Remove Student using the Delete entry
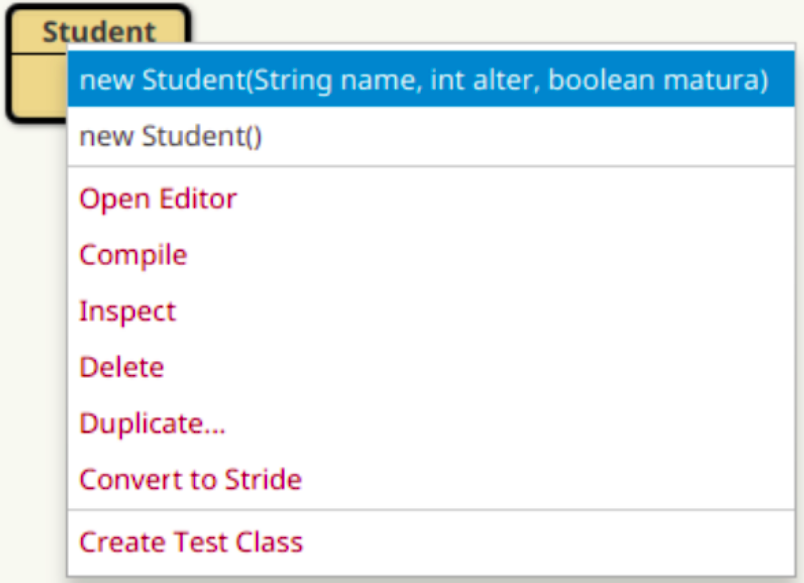The width and height of the screenshot is (804, 583). (121, 367)
